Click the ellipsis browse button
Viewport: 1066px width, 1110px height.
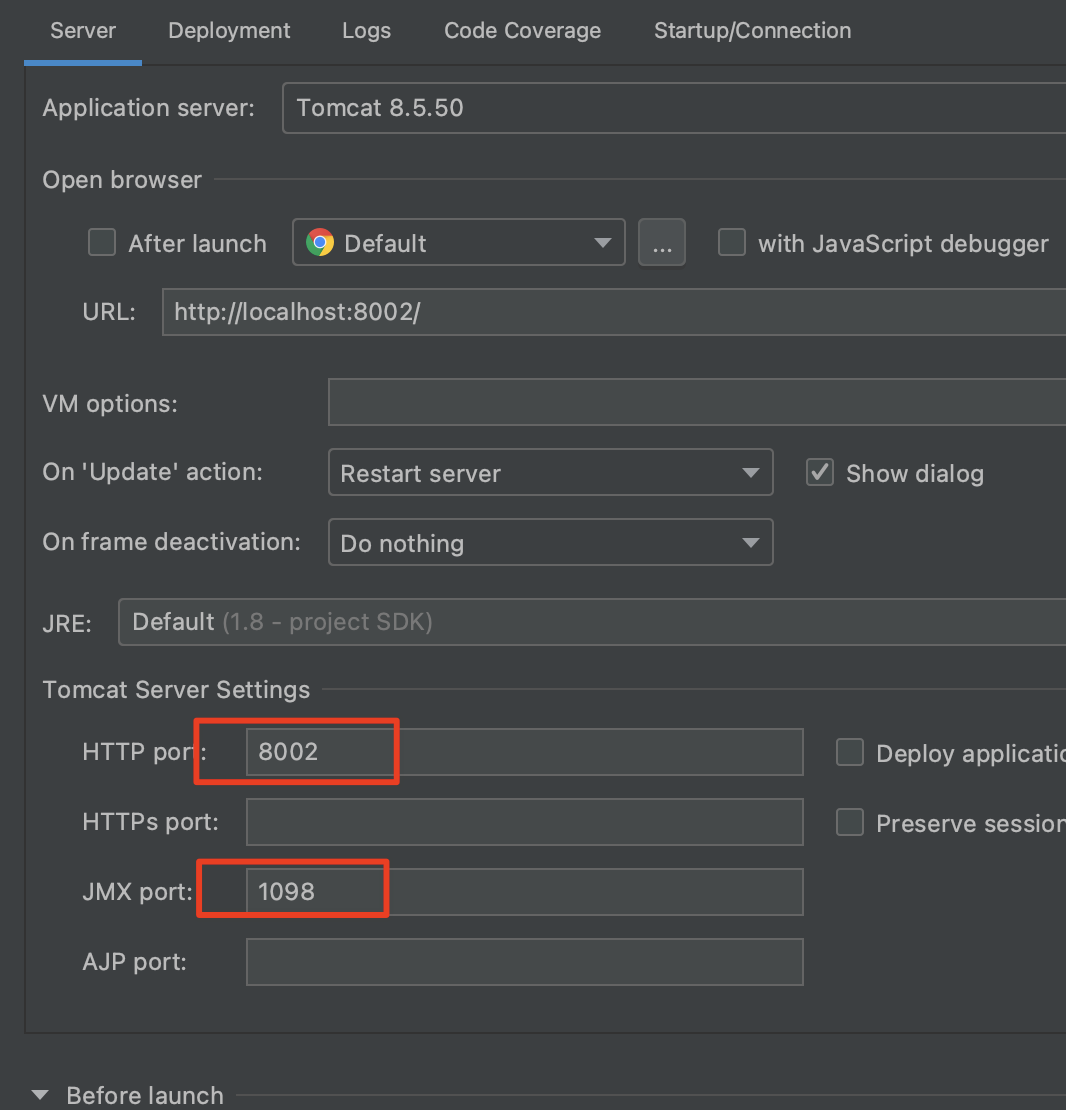662,243
